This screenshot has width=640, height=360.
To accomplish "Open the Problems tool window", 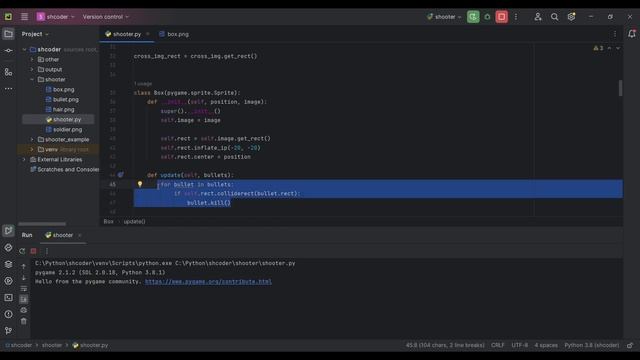I will (8, 314).
